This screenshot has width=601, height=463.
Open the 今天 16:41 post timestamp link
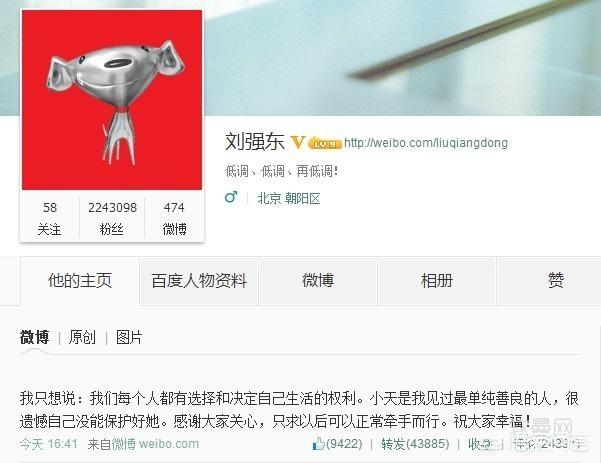(49, 444)
